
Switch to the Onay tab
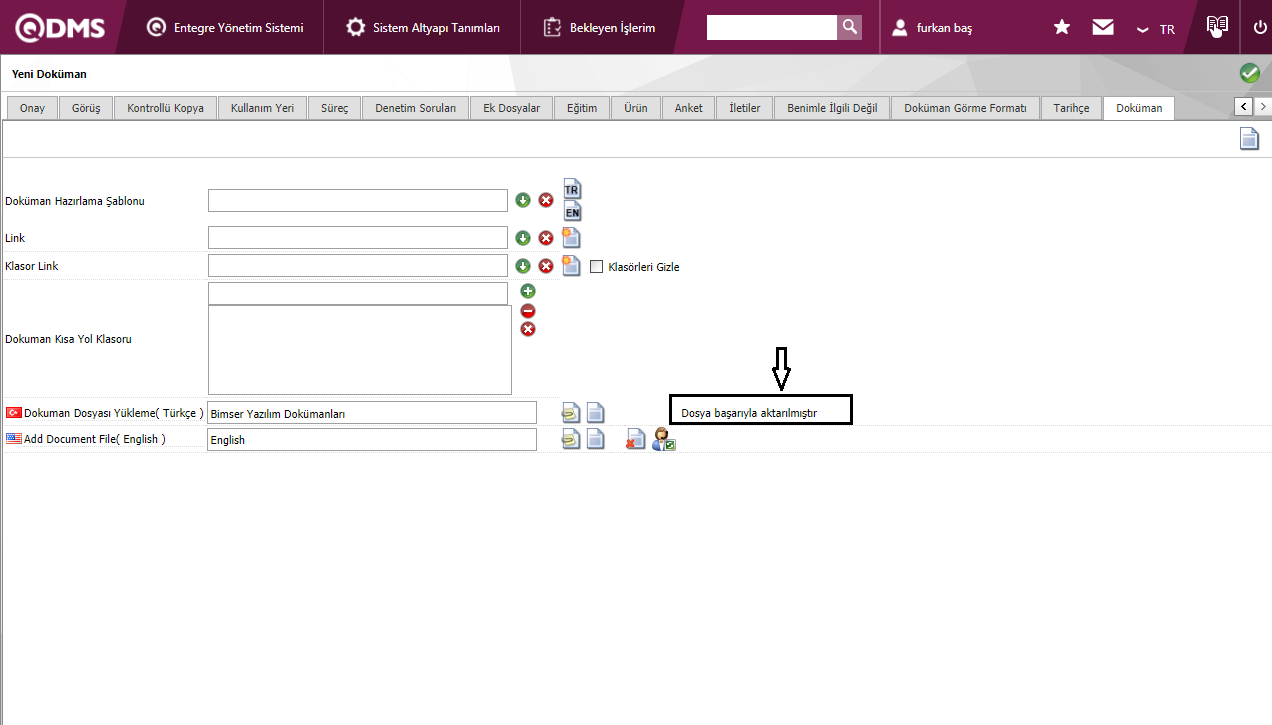tap(32, 108)
